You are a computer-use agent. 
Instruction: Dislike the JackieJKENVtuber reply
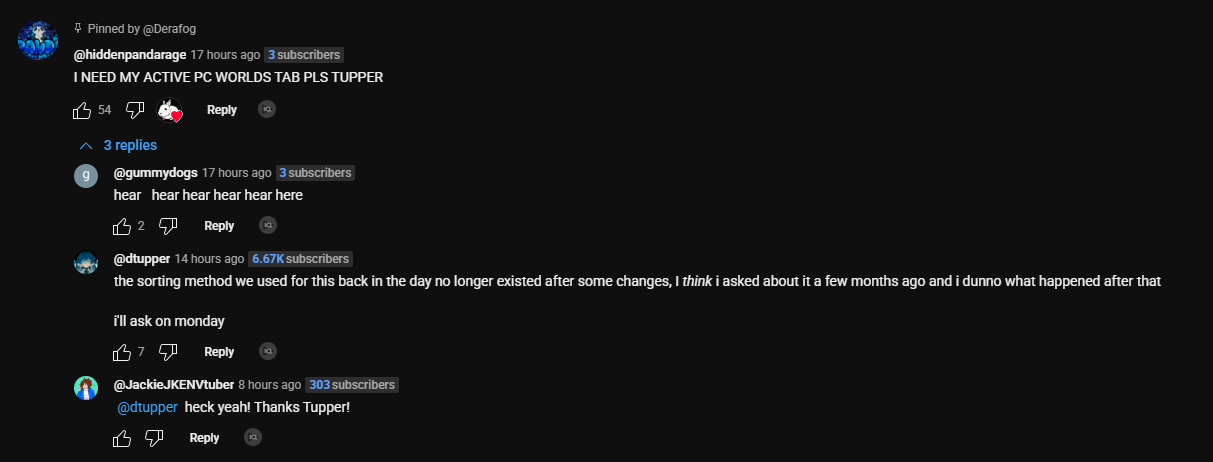[154, 438]
